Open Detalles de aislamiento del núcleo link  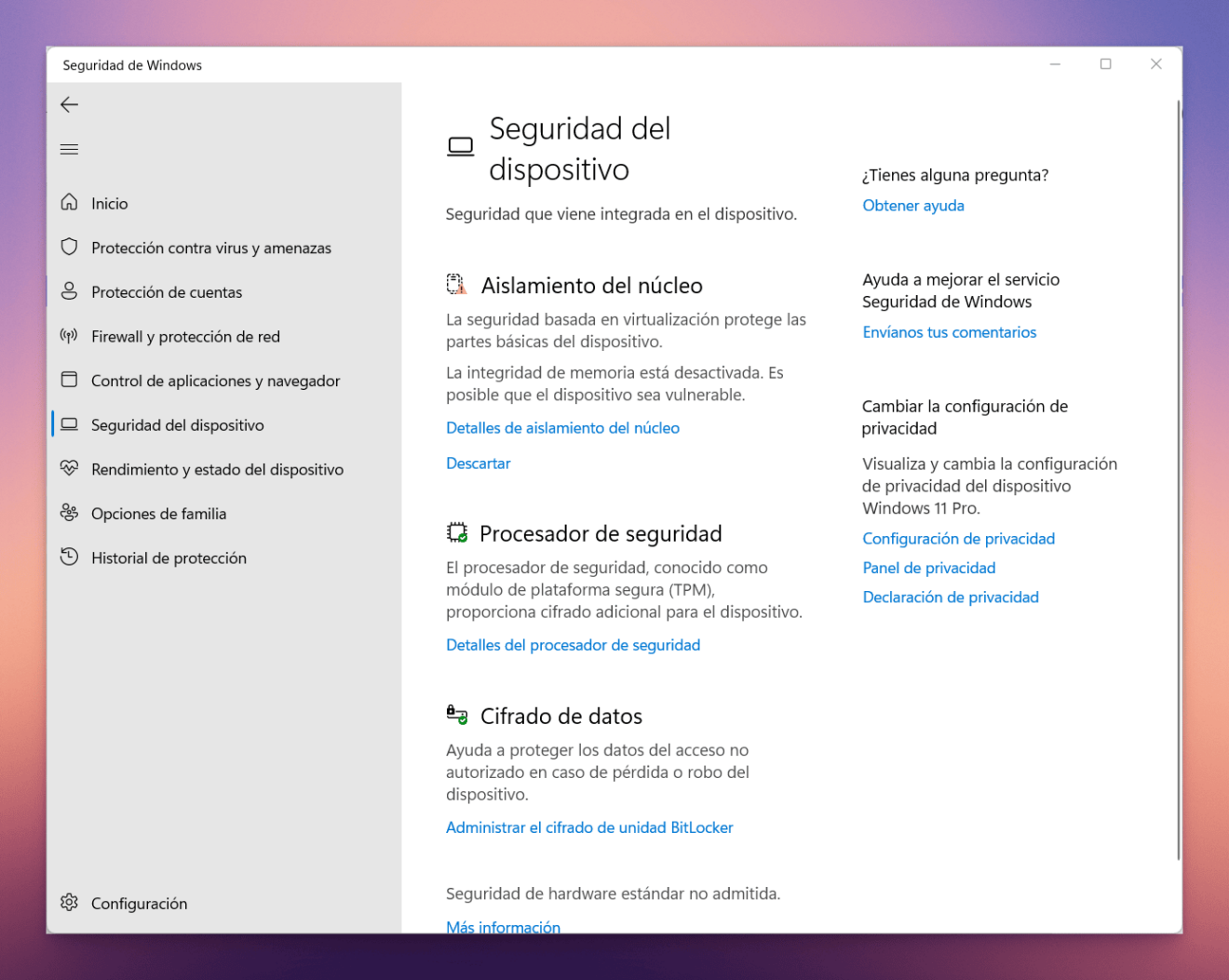(x=562, y=428)
